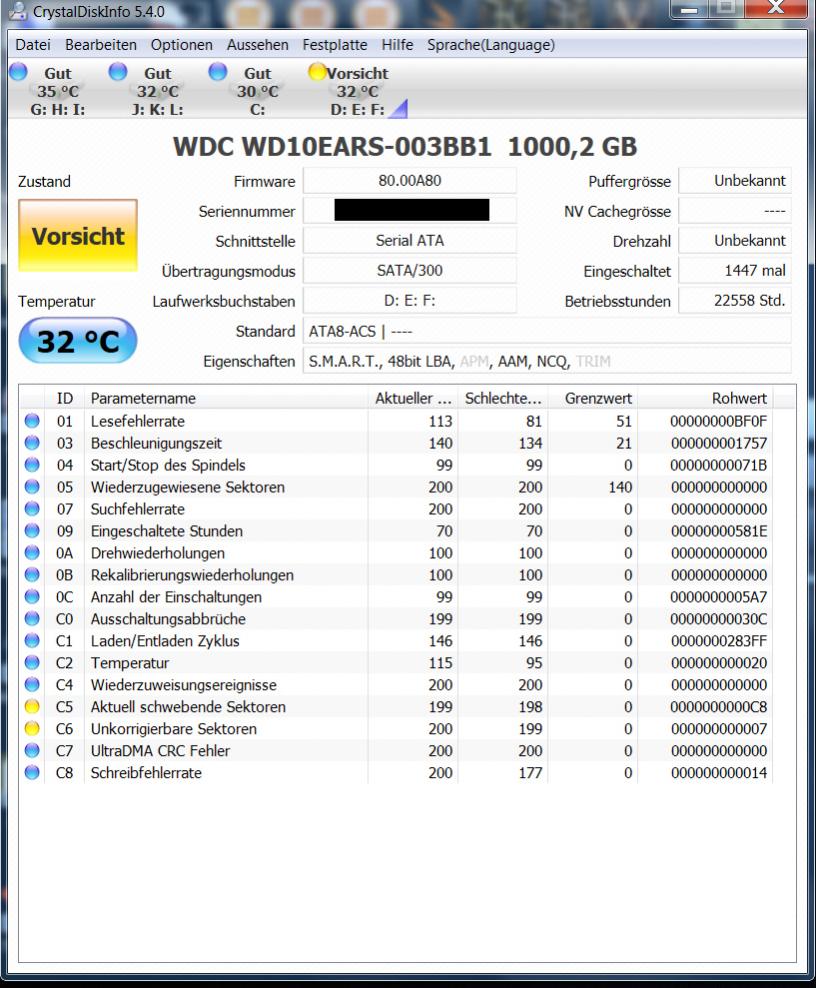Viewport: 816px width, 988px height.
Task: Click the Drehzahl field Unbekannt
Action: (735, 241)
